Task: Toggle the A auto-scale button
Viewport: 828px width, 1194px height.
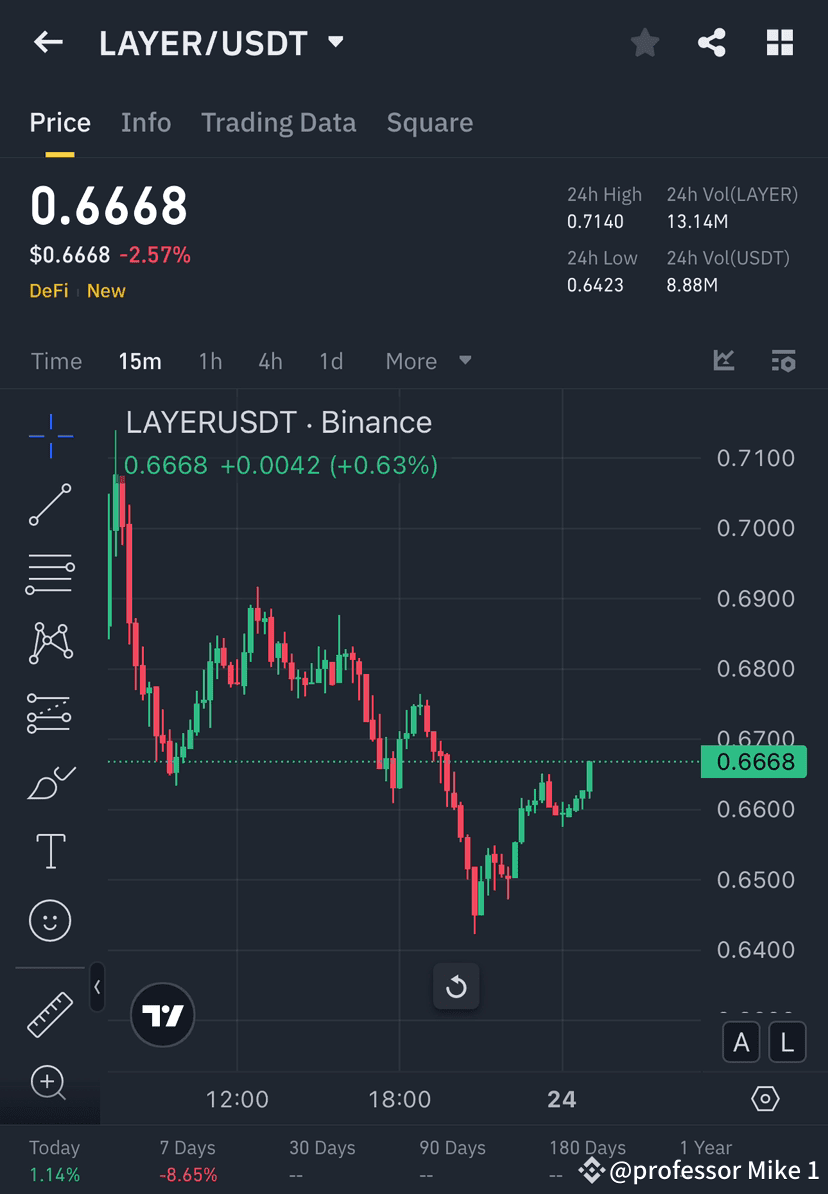Action: coord(741,1042)
